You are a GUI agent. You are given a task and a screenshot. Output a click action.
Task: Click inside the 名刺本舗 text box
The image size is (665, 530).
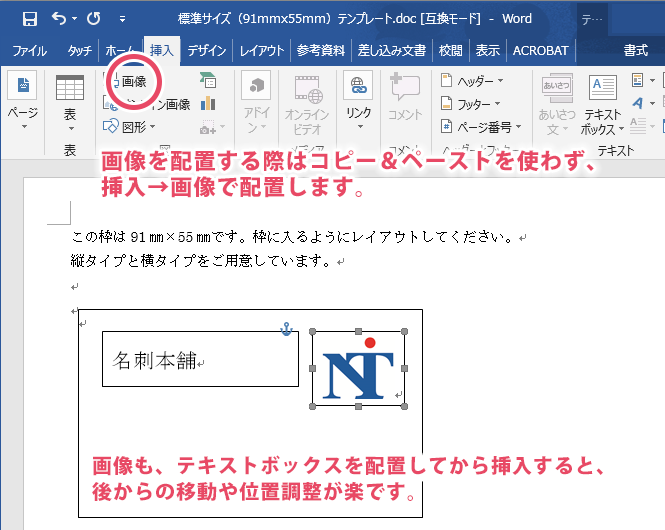coord(200,359)
